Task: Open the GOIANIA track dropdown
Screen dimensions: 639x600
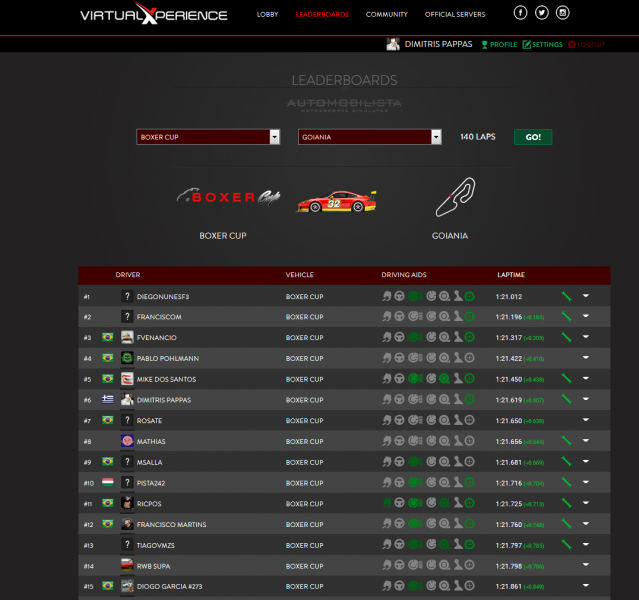Action: [370, 137]
